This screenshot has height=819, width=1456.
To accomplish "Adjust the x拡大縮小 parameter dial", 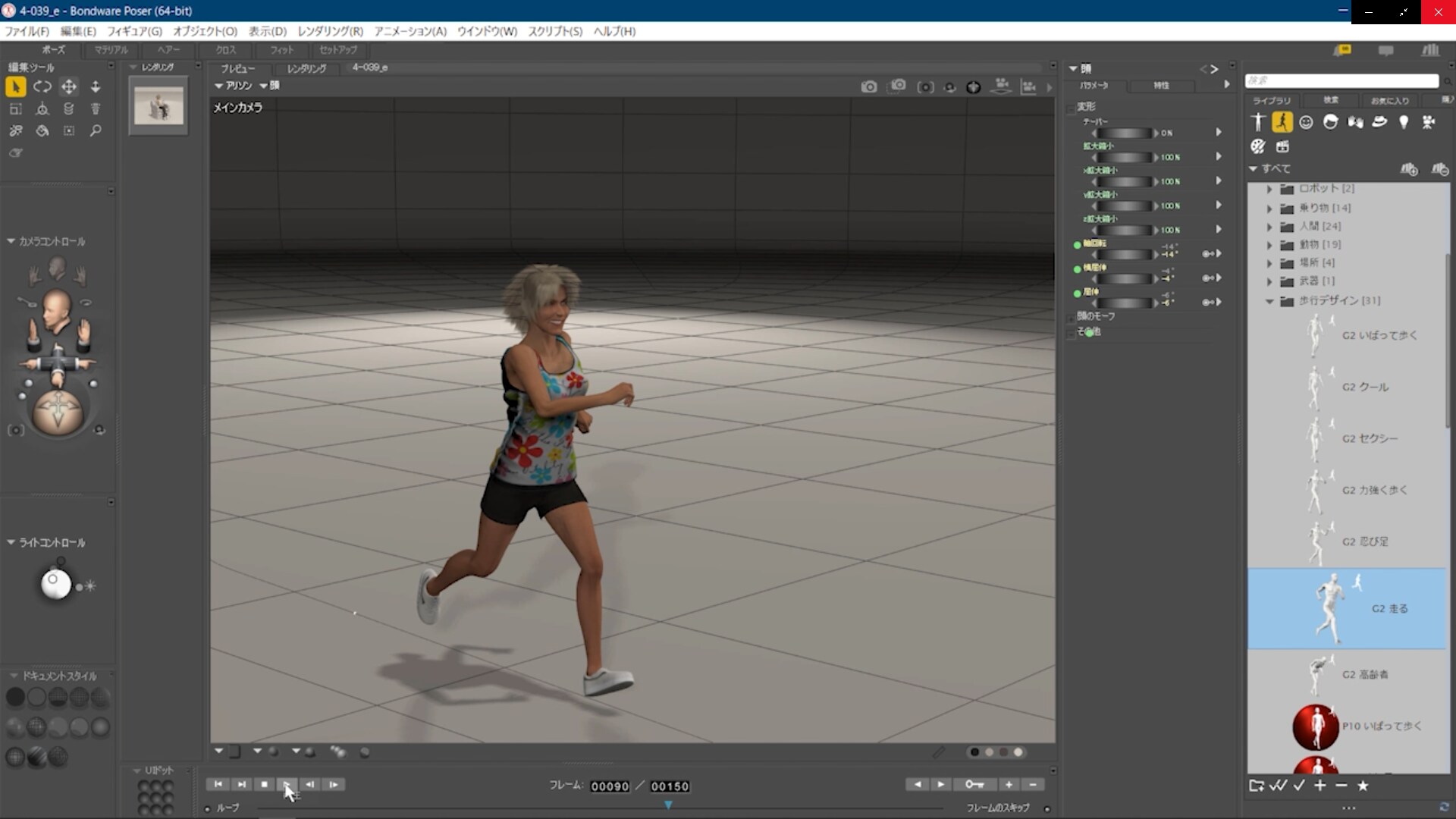I will (x=1123, y=182).
